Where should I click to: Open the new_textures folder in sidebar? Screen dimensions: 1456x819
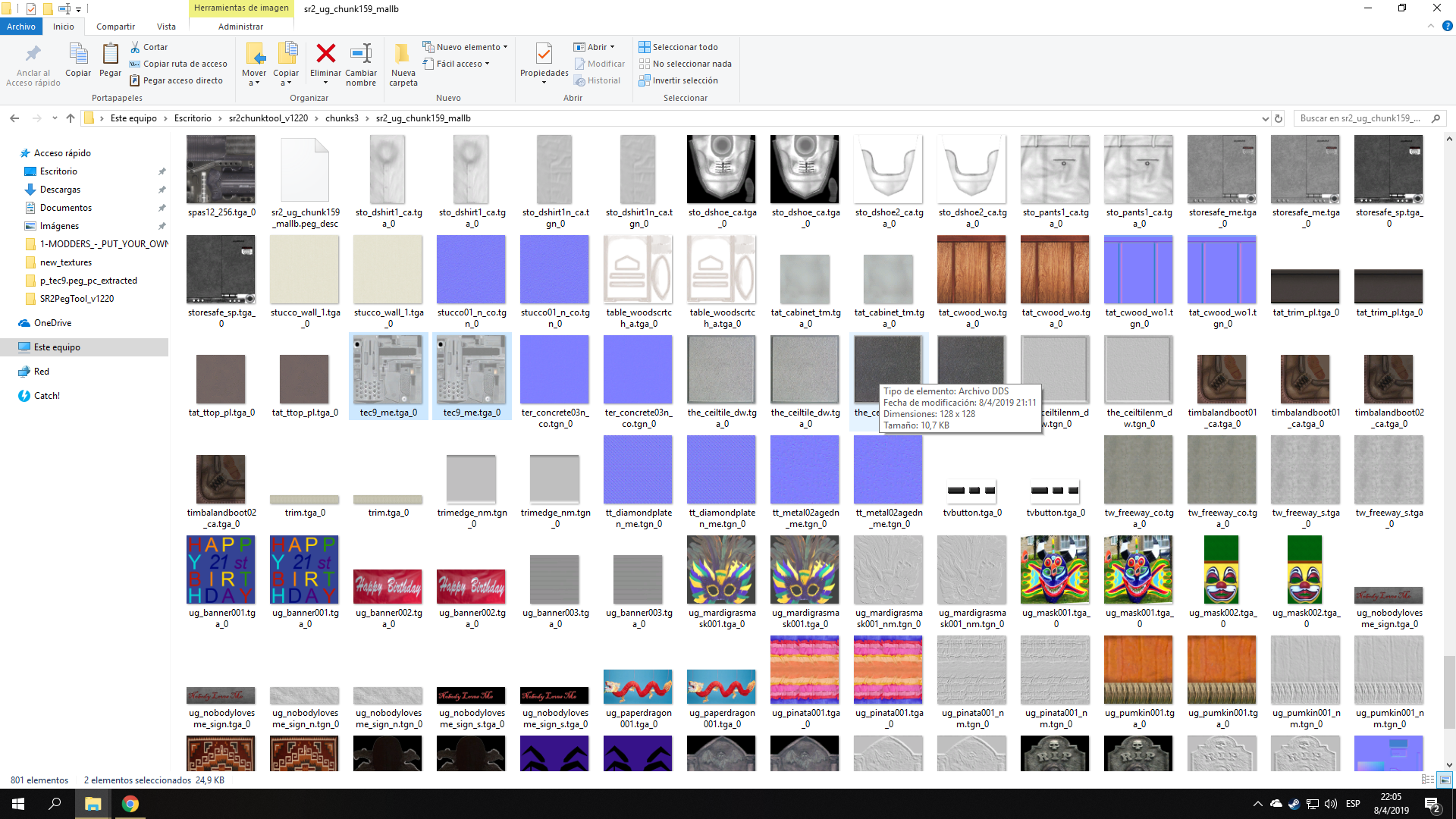click(x=66, y=262)
